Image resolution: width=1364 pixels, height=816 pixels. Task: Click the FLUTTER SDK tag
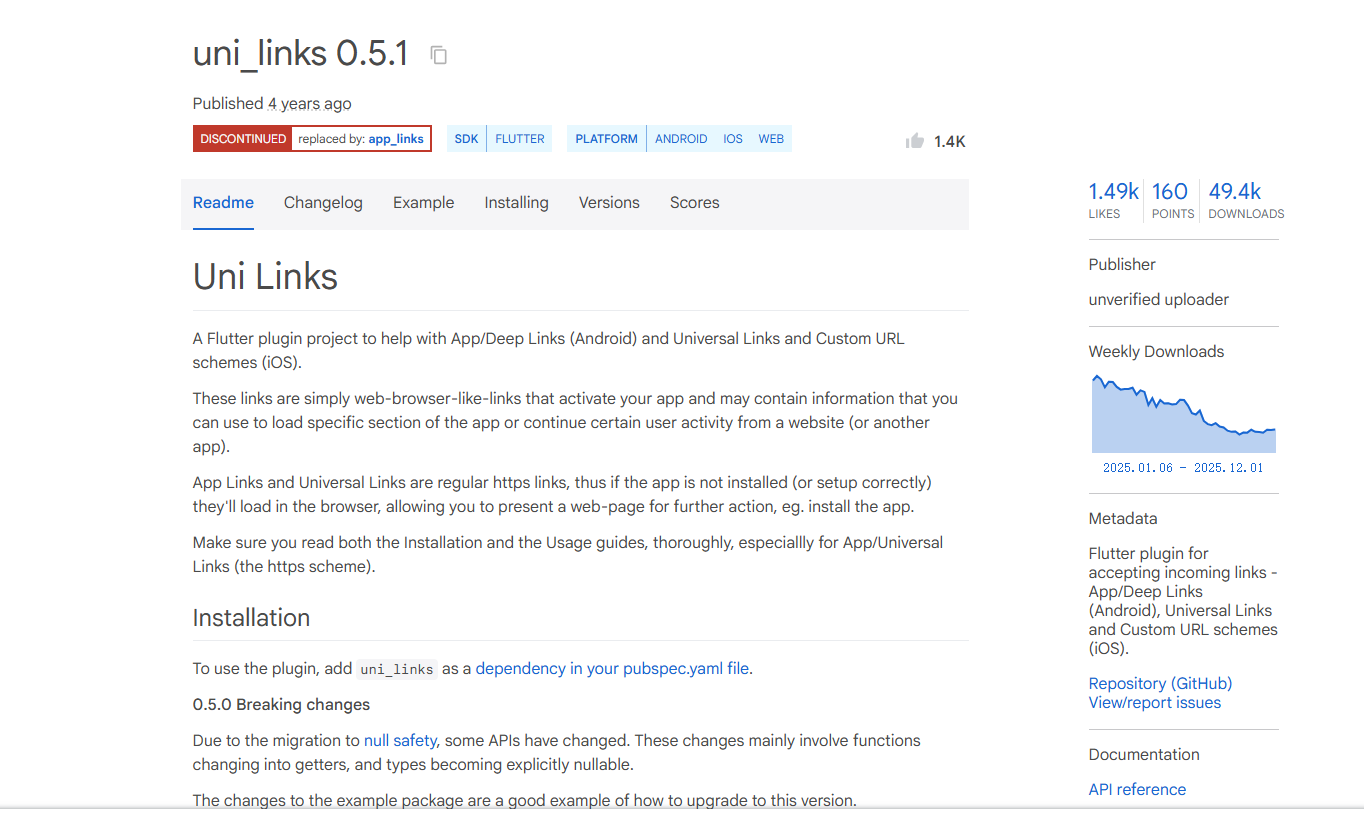pyautogui.click(x=520, y=139)
